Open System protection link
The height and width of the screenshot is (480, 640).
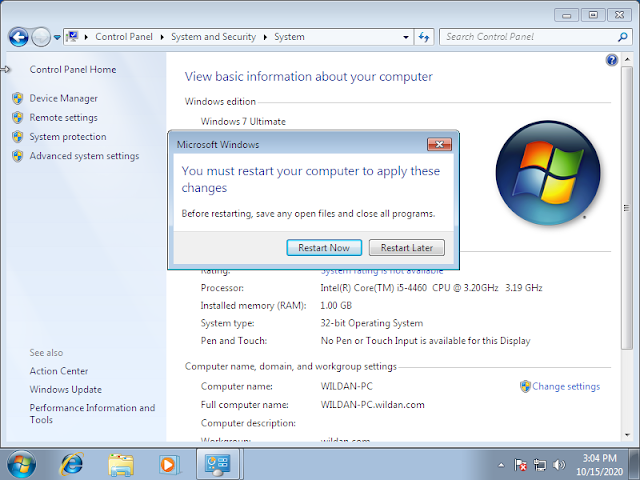tap(68, 137)
